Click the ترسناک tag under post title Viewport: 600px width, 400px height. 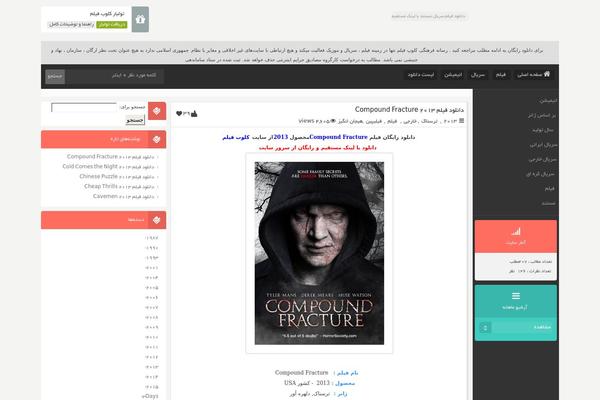[429, 121]
